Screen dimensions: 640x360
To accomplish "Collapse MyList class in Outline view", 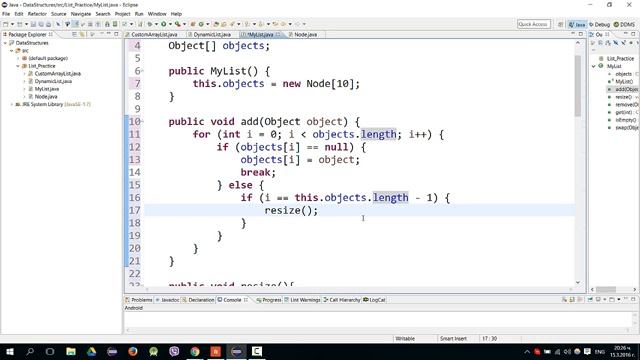I will (x=594, y=66).
